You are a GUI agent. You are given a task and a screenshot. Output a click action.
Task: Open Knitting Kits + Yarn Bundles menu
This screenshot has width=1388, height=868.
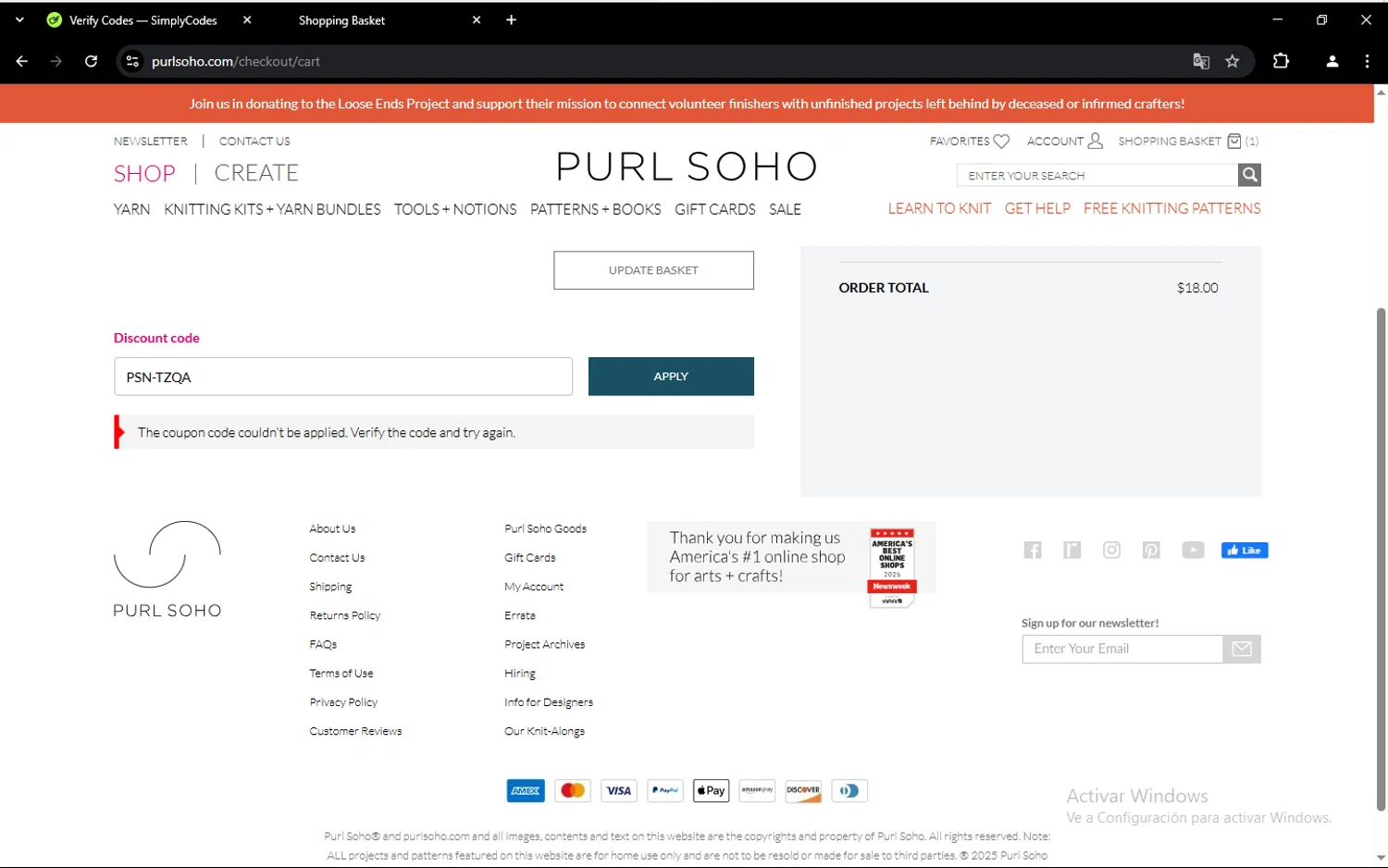point(272,209)
